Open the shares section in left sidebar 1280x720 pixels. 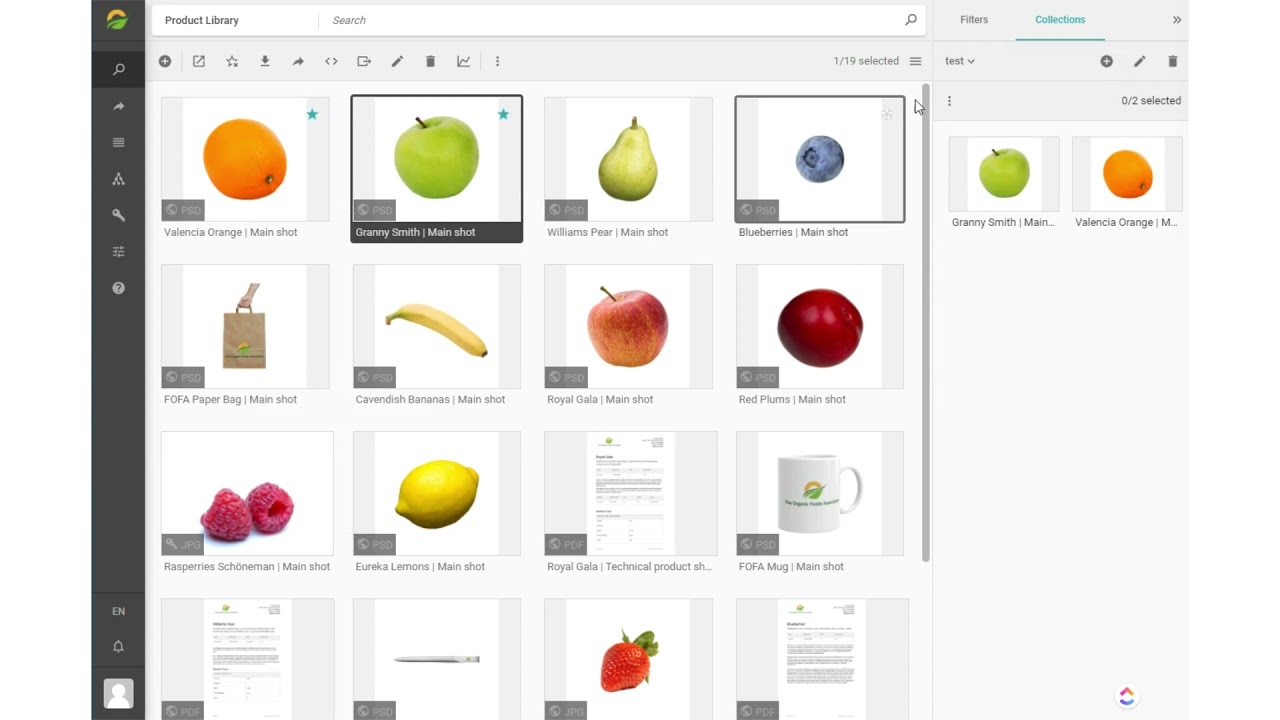[118, 106]
